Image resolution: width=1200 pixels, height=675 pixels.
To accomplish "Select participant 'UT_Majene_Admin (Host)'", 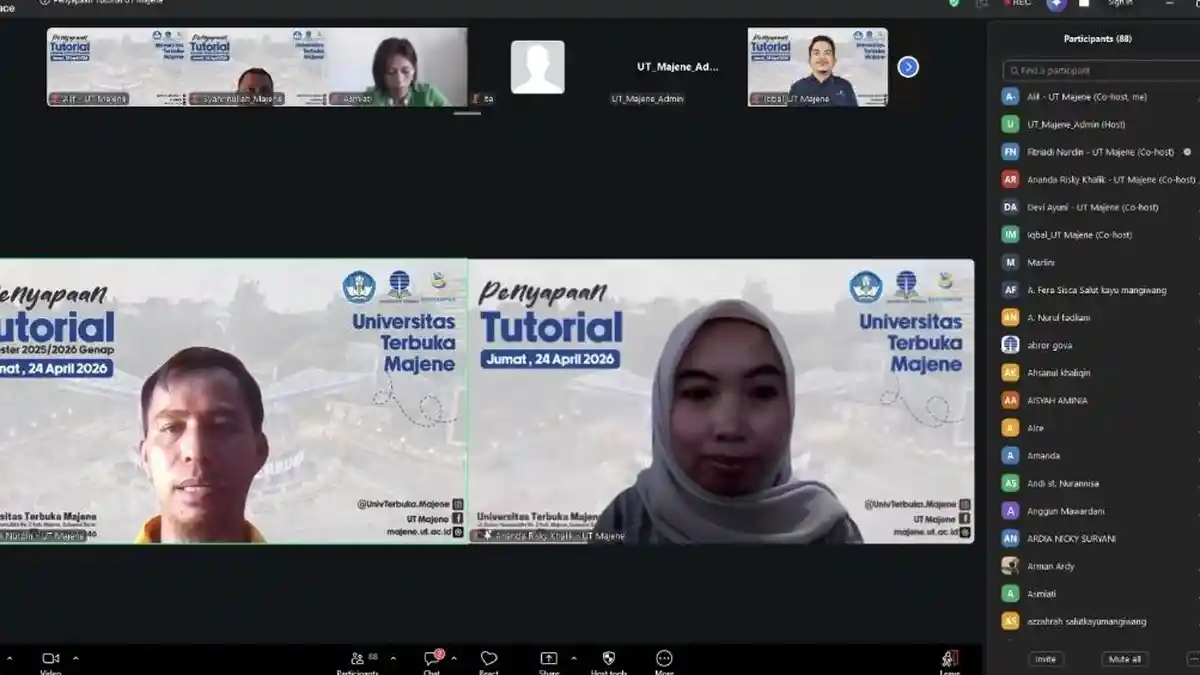I will [1098, 124].
